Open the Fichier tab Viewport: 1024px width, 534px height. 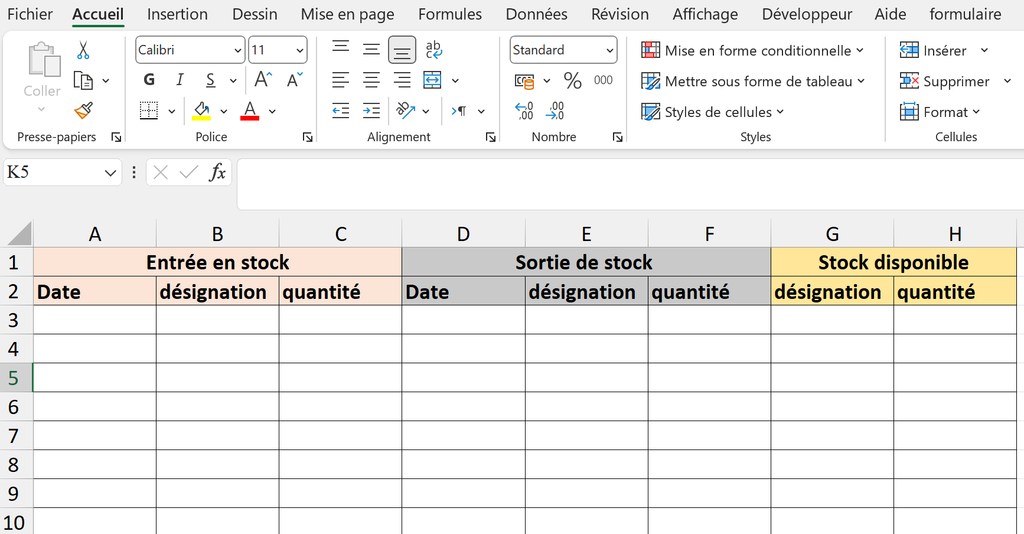coord(29,14)
